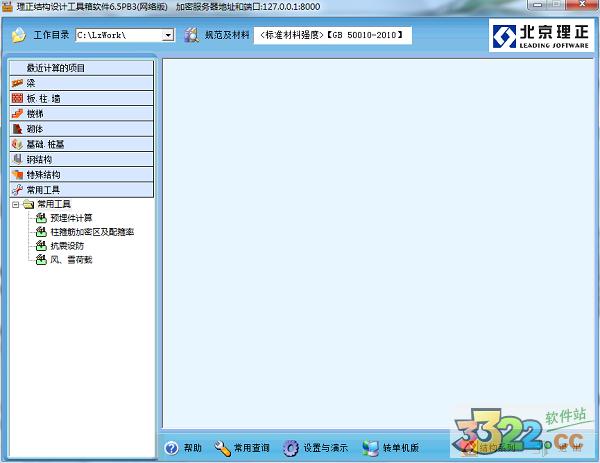Click the work directory folder icon
The width and height of the screenshot is (600, 463).
click(19, 35)
